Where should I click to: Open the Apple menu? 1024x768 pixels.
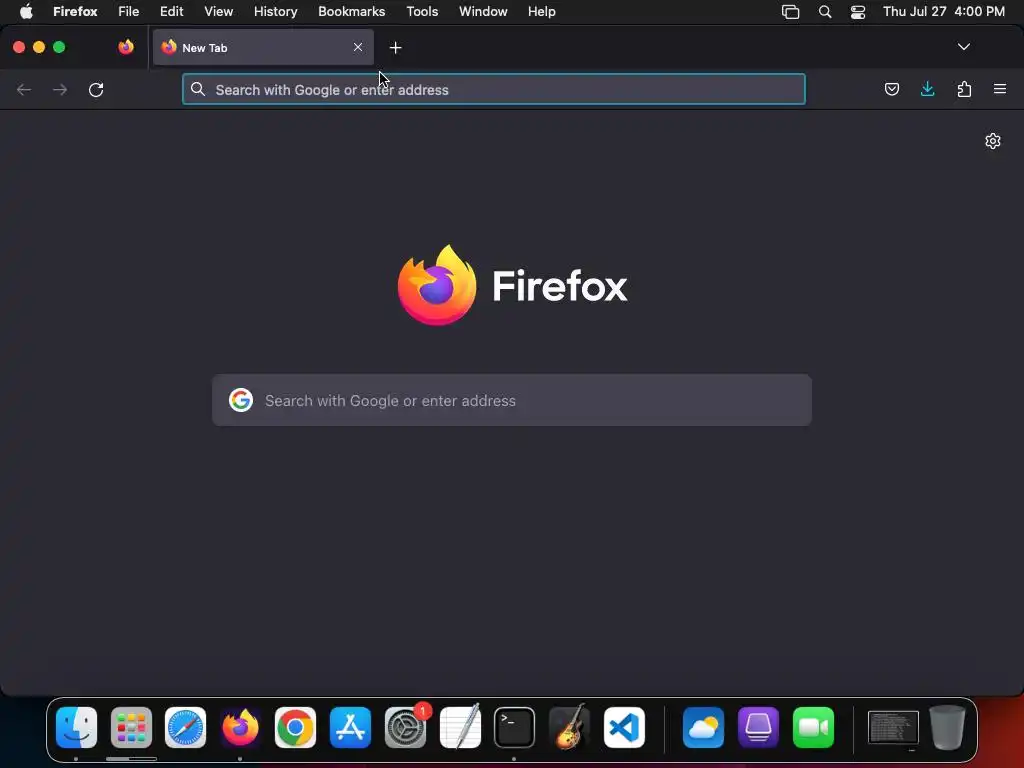[26, 11]
